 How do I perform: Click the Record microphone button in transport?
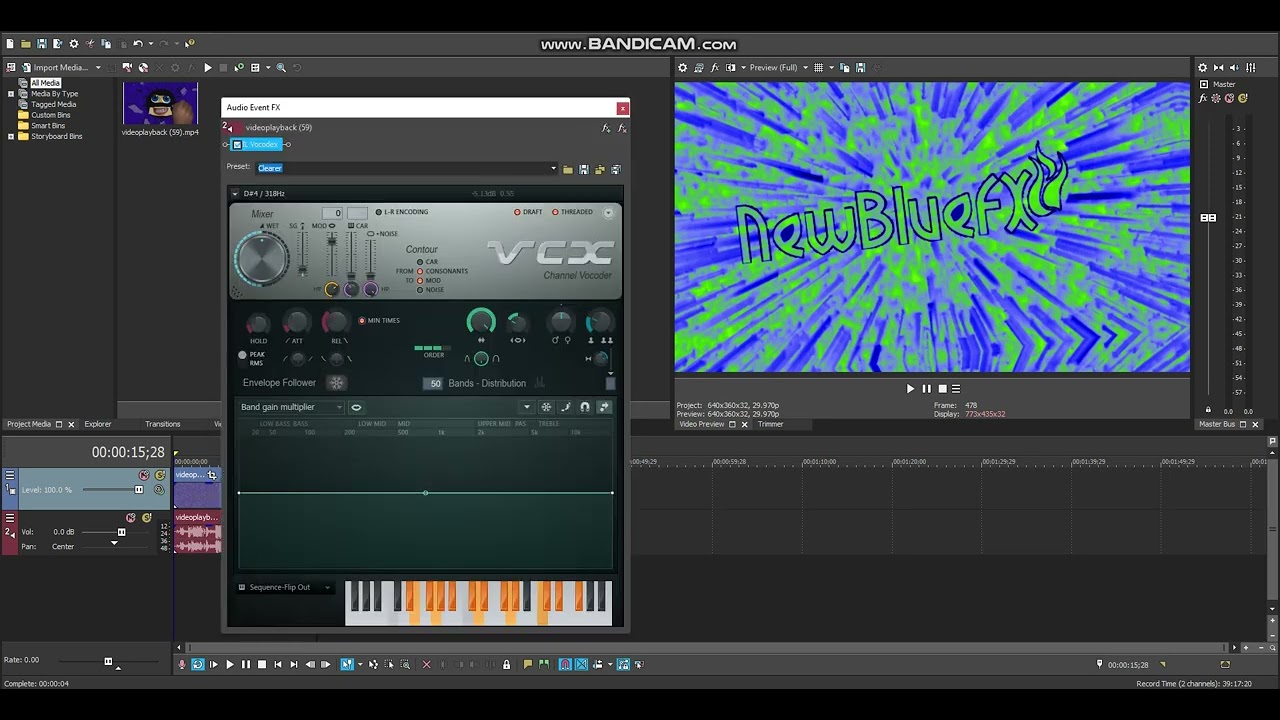pyautogui.click(x=182, y=664)
